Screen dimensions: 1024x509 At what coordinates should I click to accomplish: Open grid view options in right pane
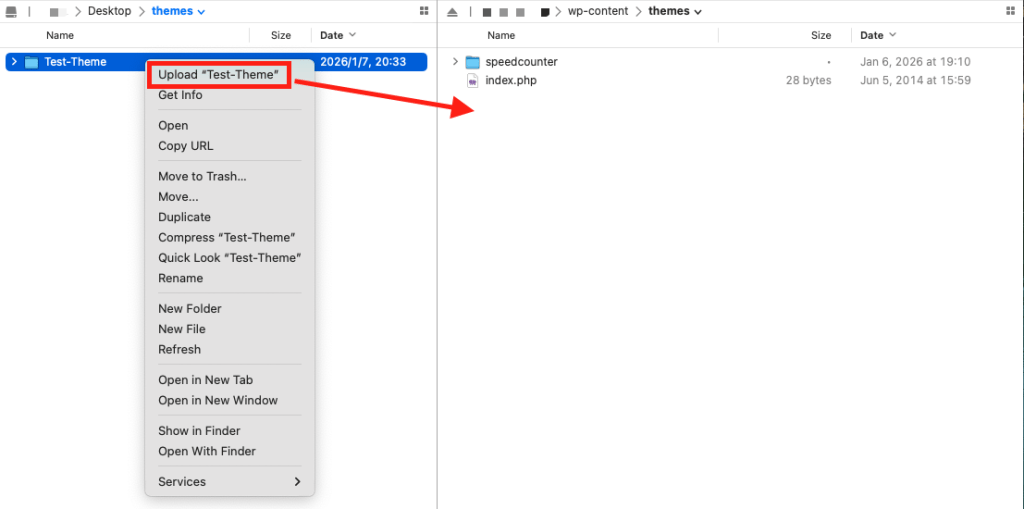coord(1011,11)
